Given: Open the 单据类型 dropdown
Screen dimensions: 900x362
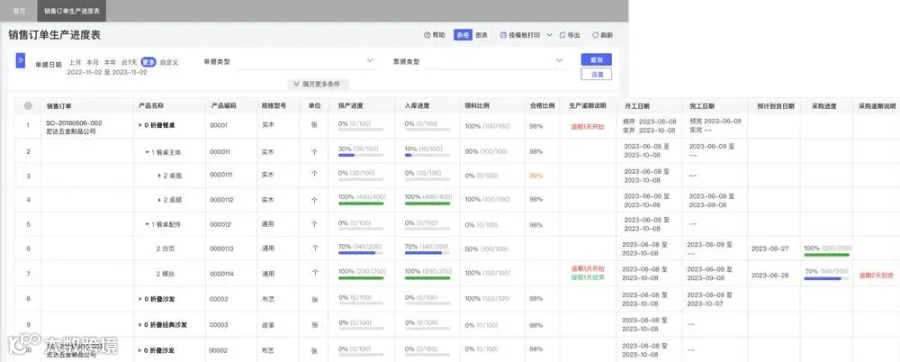Looking at the screenshot, I should click(305, 61).
